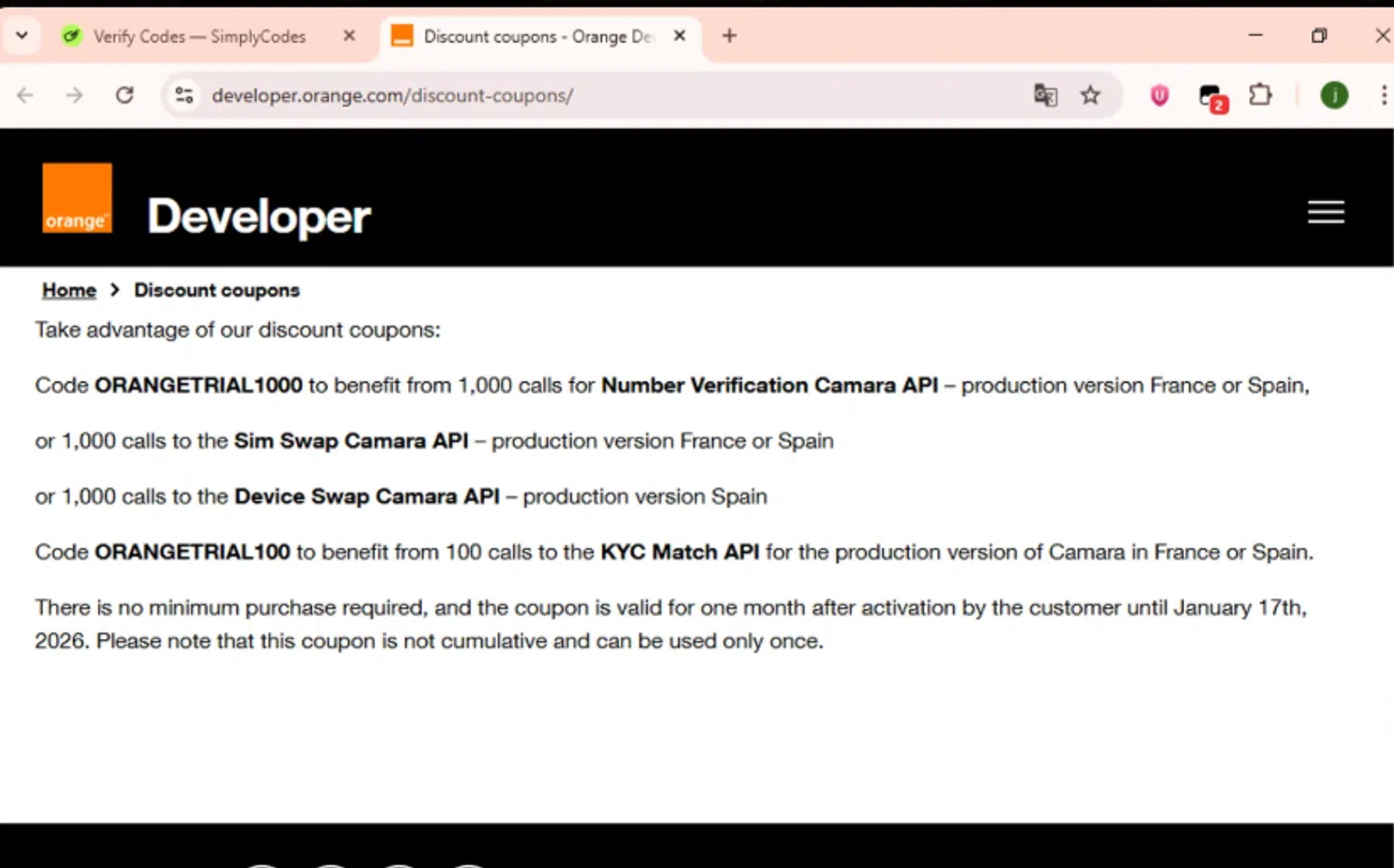Click the Developer site title
The height and width of the screenshot is (868, 1394).
pyautogui.click(x=259, y=217)
